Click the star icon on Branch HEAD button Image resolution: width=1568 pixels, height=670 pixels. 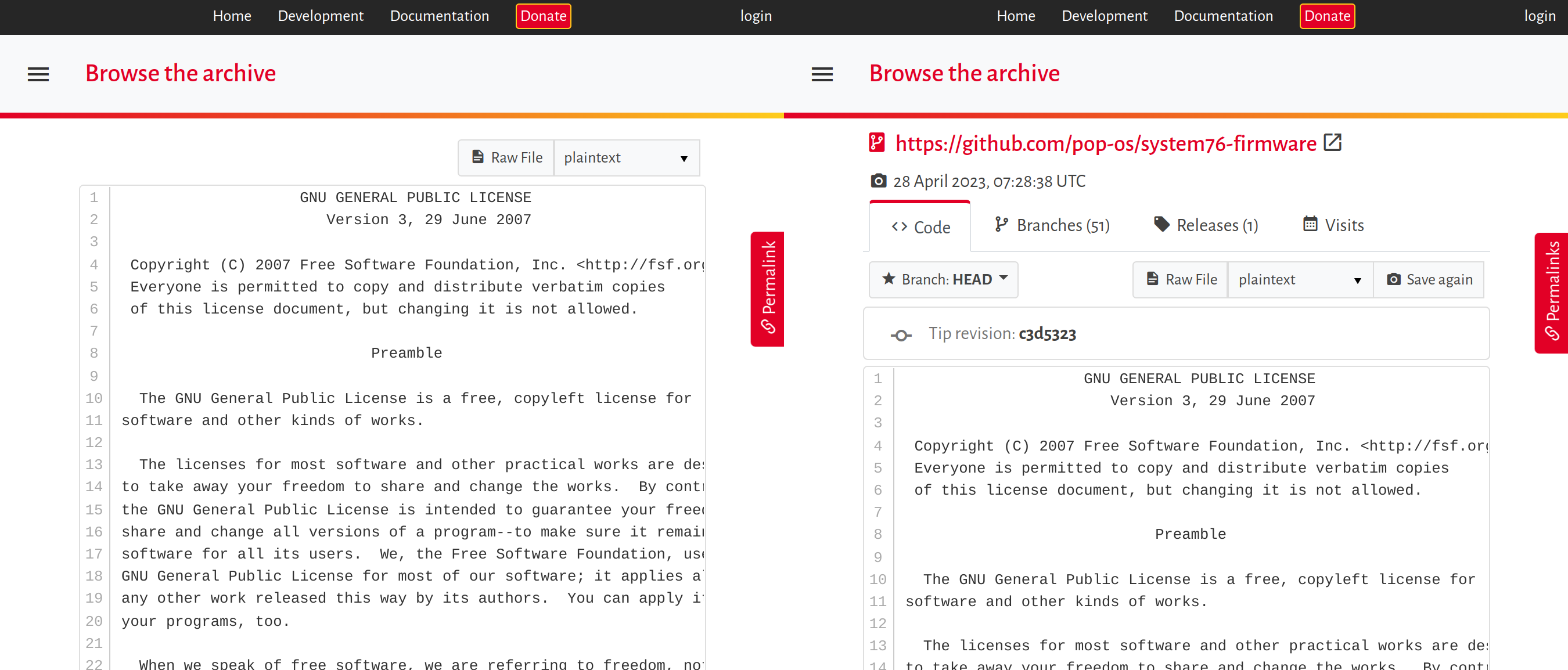889,278
